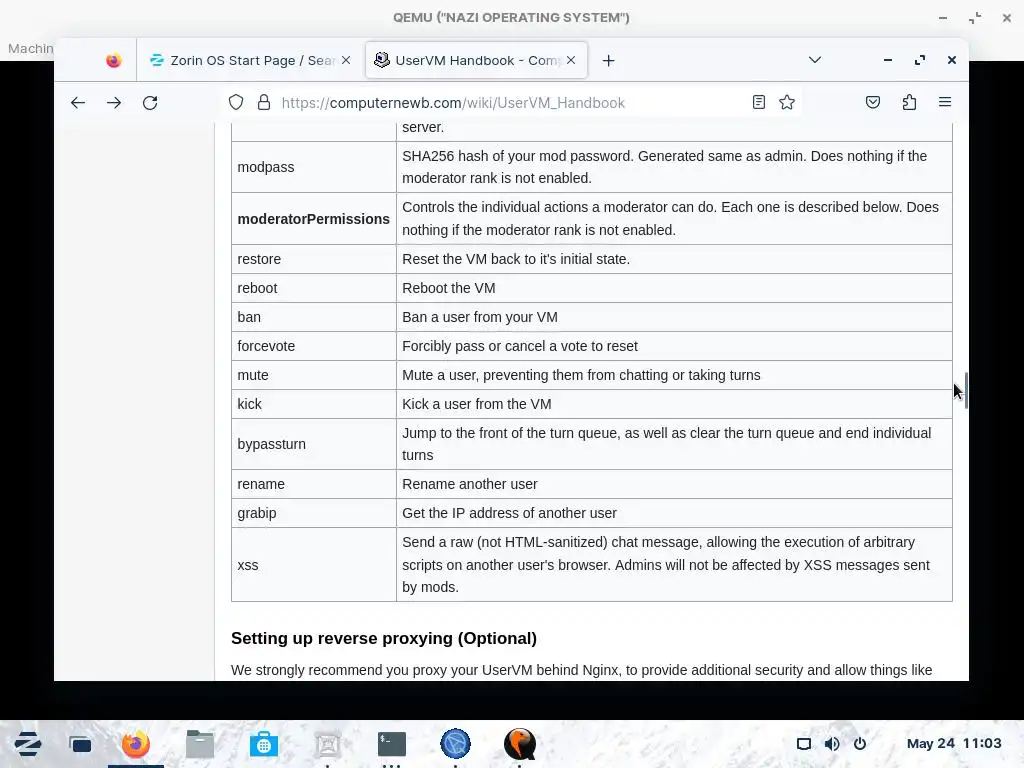Save the page to Pocket
The height and width of the screenshot is (768, 1024).
point(872,102)
